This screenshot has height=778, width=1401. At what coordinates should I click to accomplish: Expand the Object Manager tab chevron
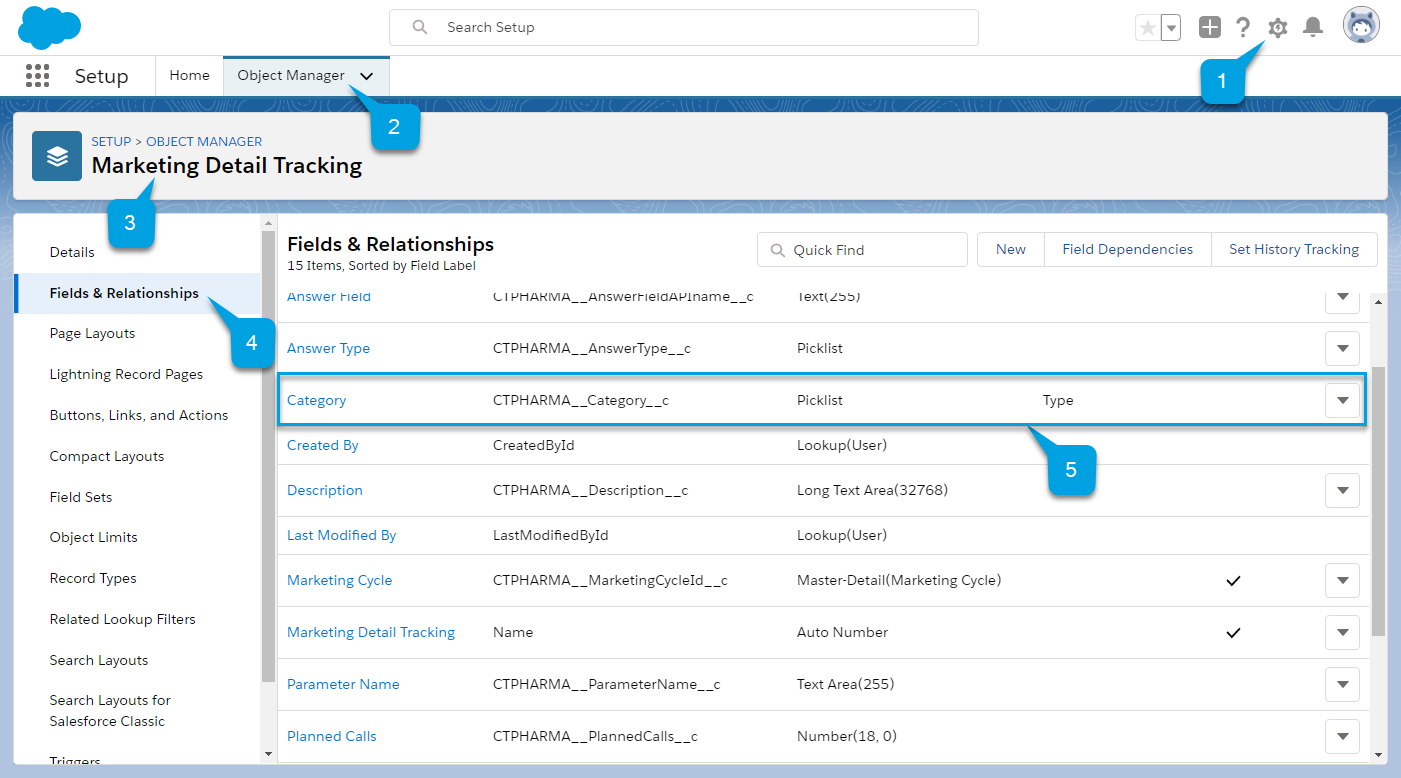[367, 76]
